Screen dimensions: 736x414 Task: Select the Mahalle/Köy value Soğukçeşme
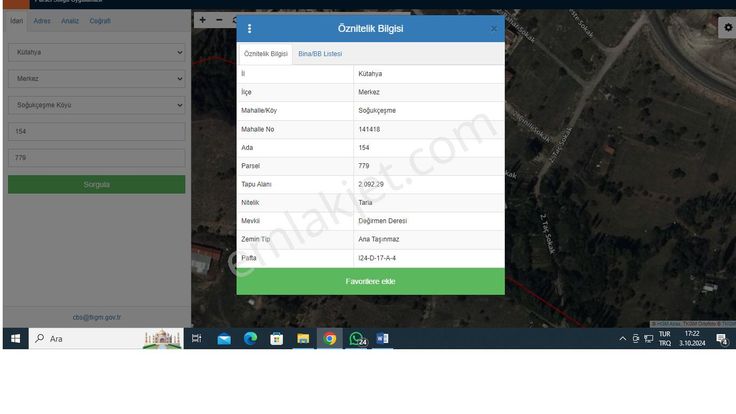click(x=377, y=111)
